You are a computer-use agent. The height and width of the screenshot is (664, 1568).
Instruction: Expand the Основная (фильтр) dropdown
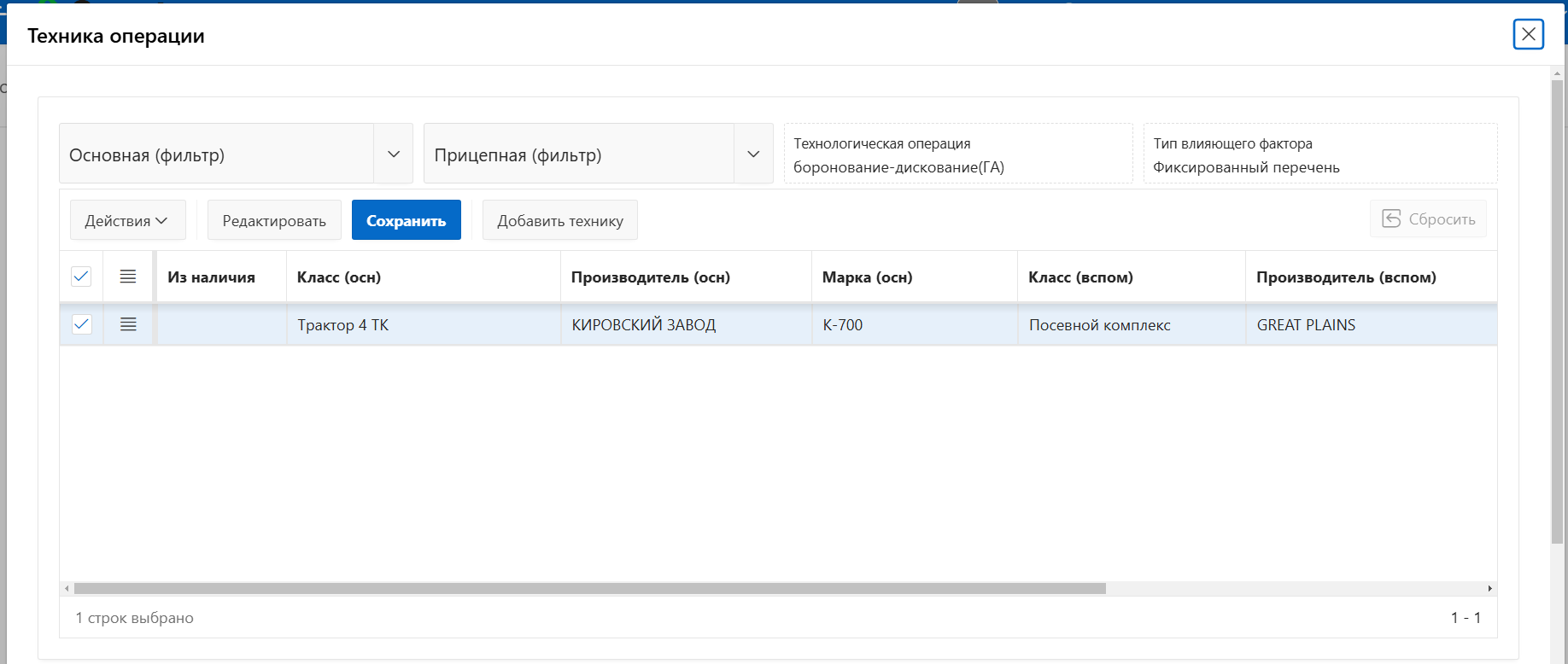pyautogui.click(x=393, y=154)
